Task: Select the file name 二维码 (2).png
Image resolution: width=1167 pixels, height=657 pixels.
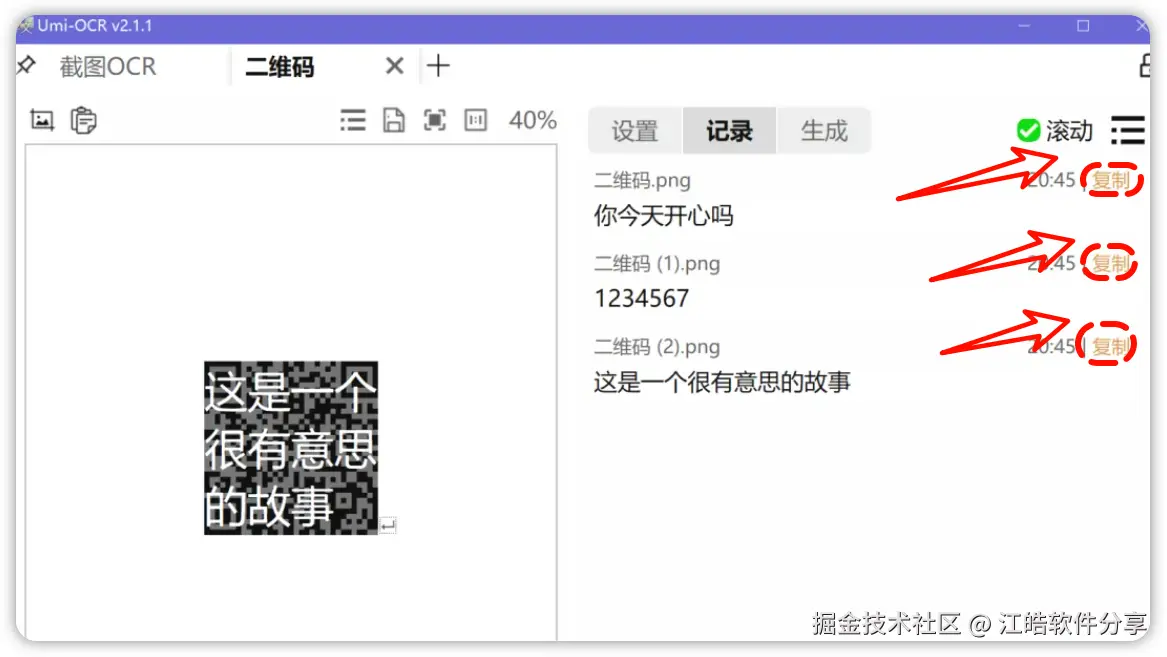Action: 657,347
